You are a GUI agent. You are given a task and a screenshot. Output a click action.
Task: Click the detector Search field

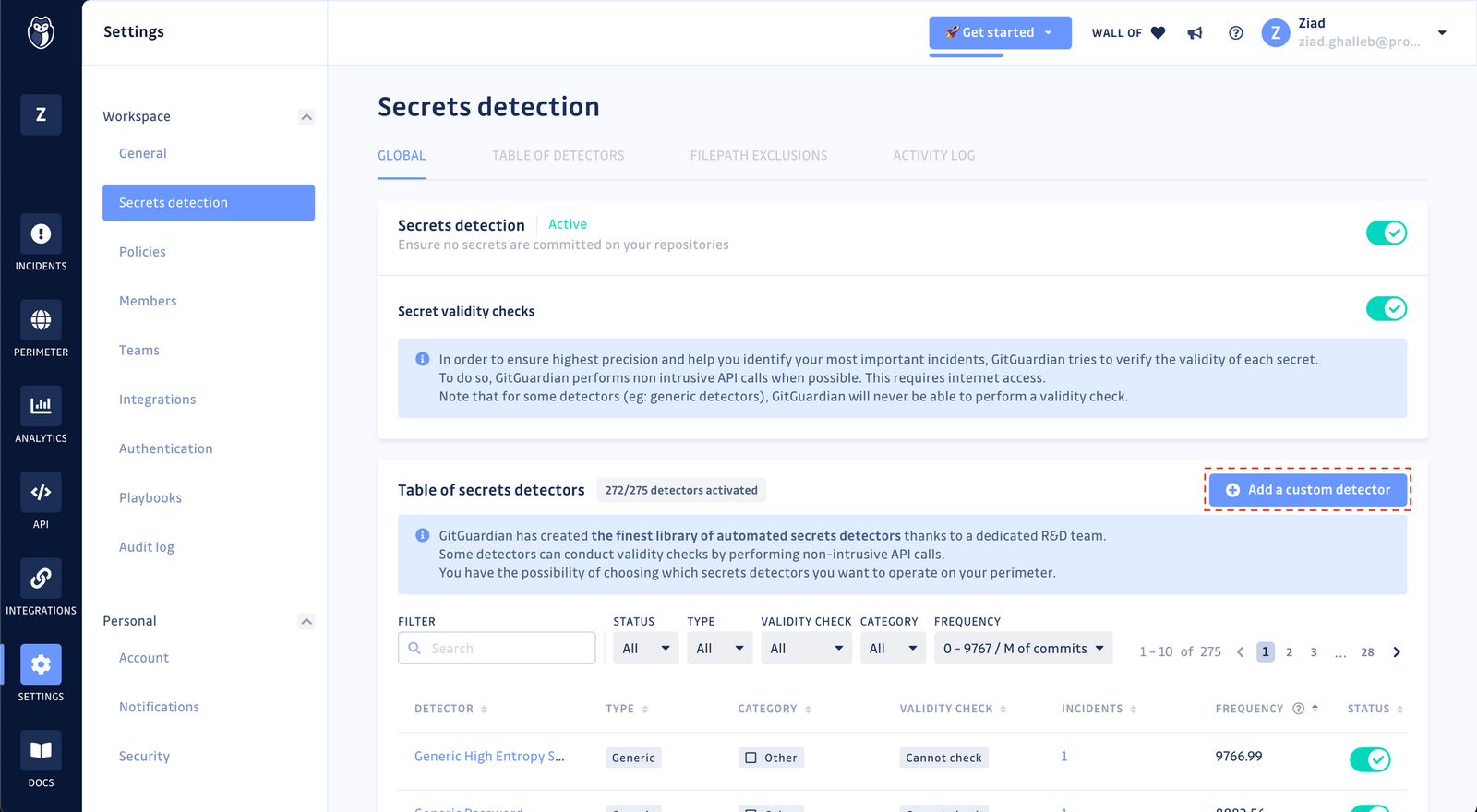tap(497, 649)
